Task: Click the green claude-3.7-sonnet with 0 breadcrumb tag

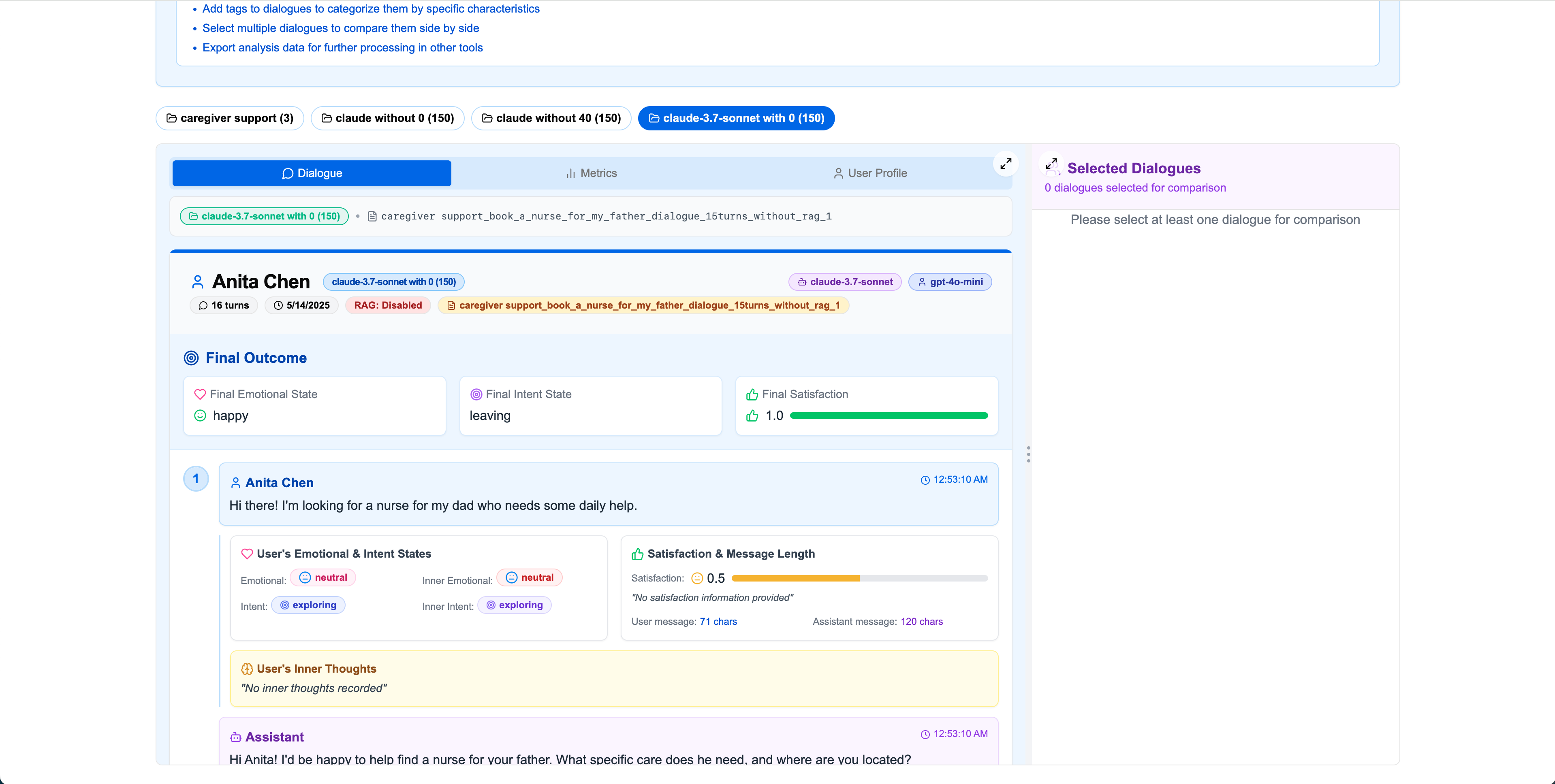Action: 265,216
